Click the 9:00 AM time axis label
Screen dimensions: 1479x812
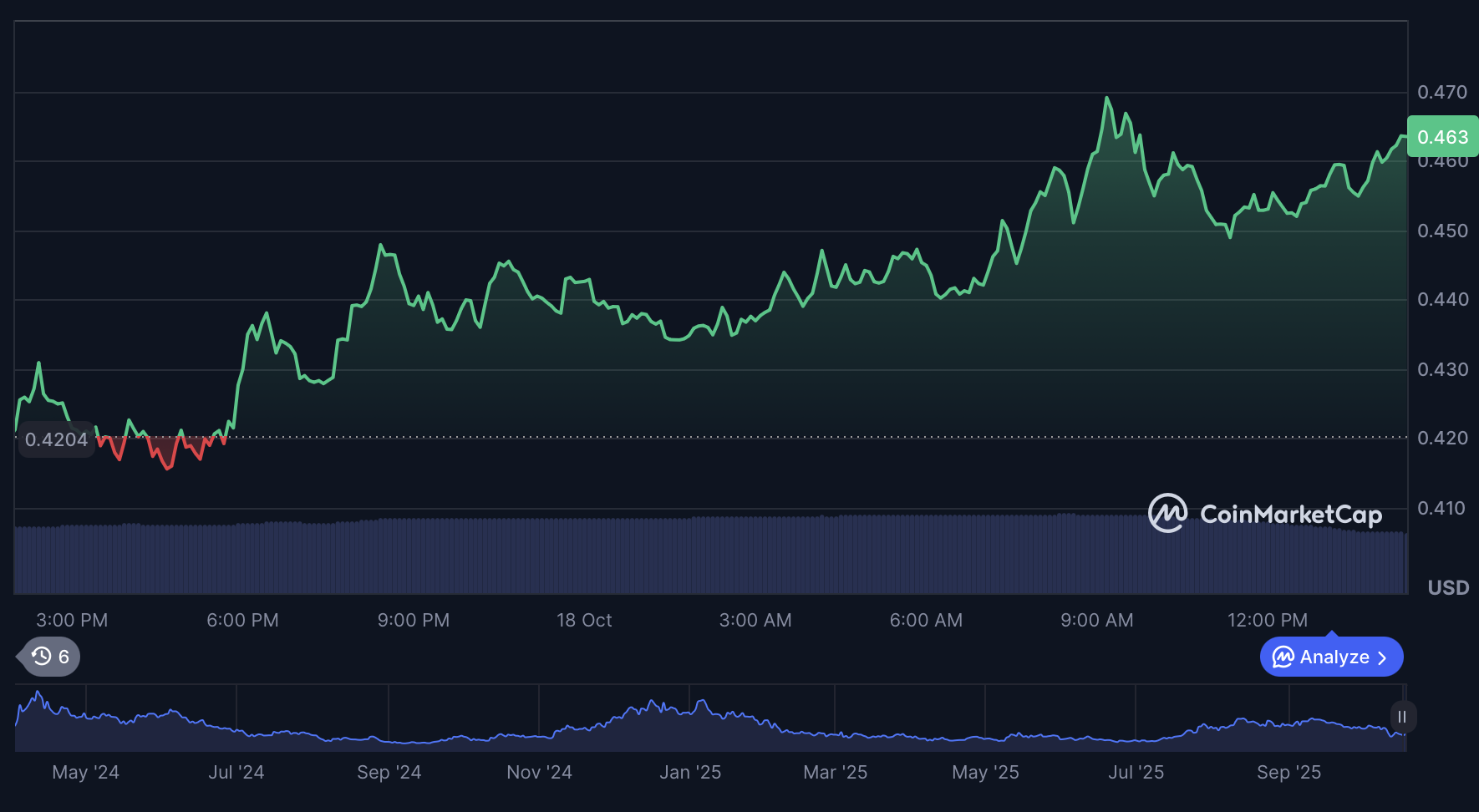tap(1096, 620)
